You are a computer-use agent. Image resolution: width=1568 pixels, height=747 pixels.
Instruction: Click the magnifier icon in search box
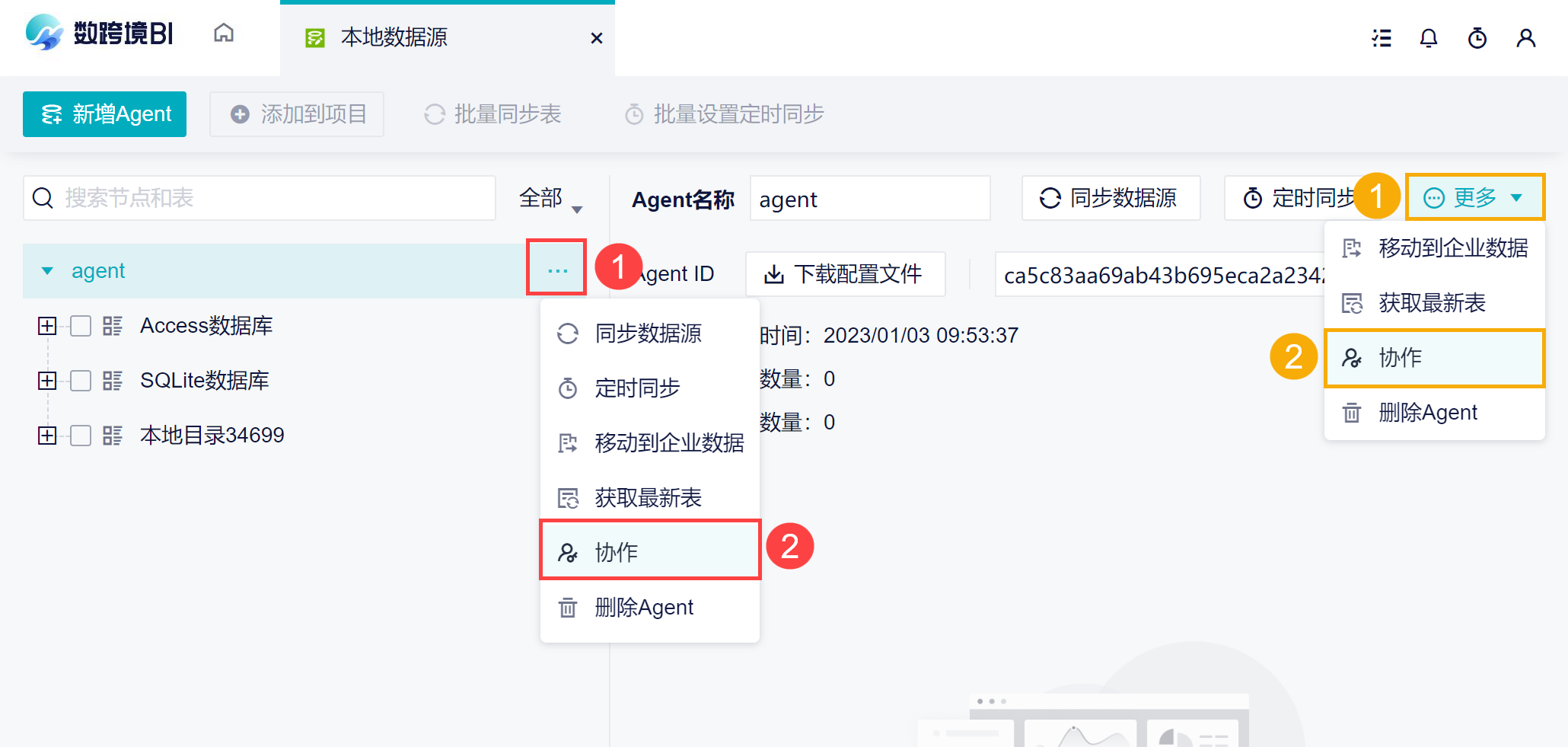click(43, 198)
